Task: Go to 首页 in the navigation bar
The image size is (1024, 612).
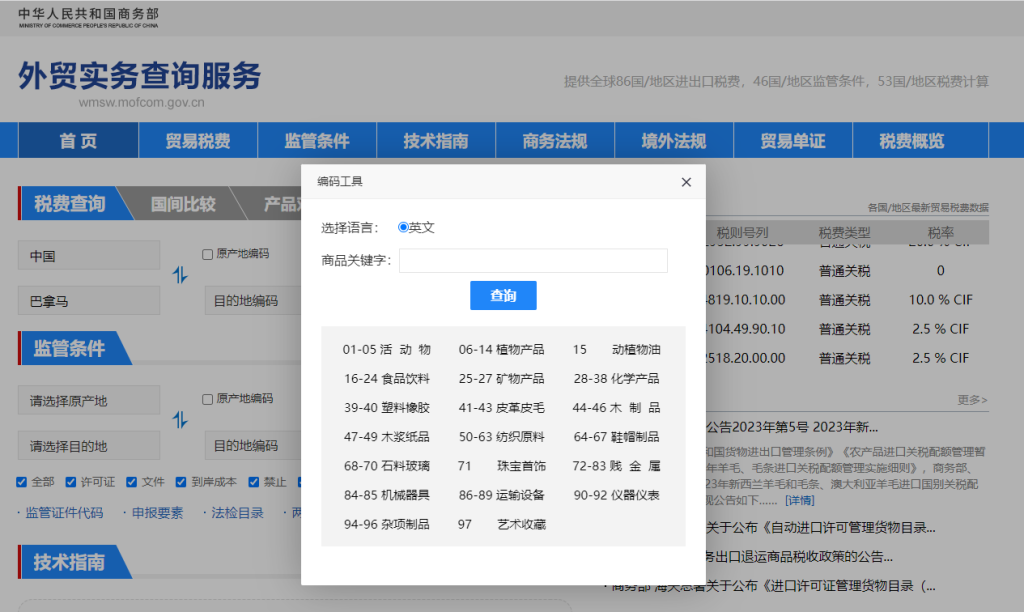Action: coord(78,140)
